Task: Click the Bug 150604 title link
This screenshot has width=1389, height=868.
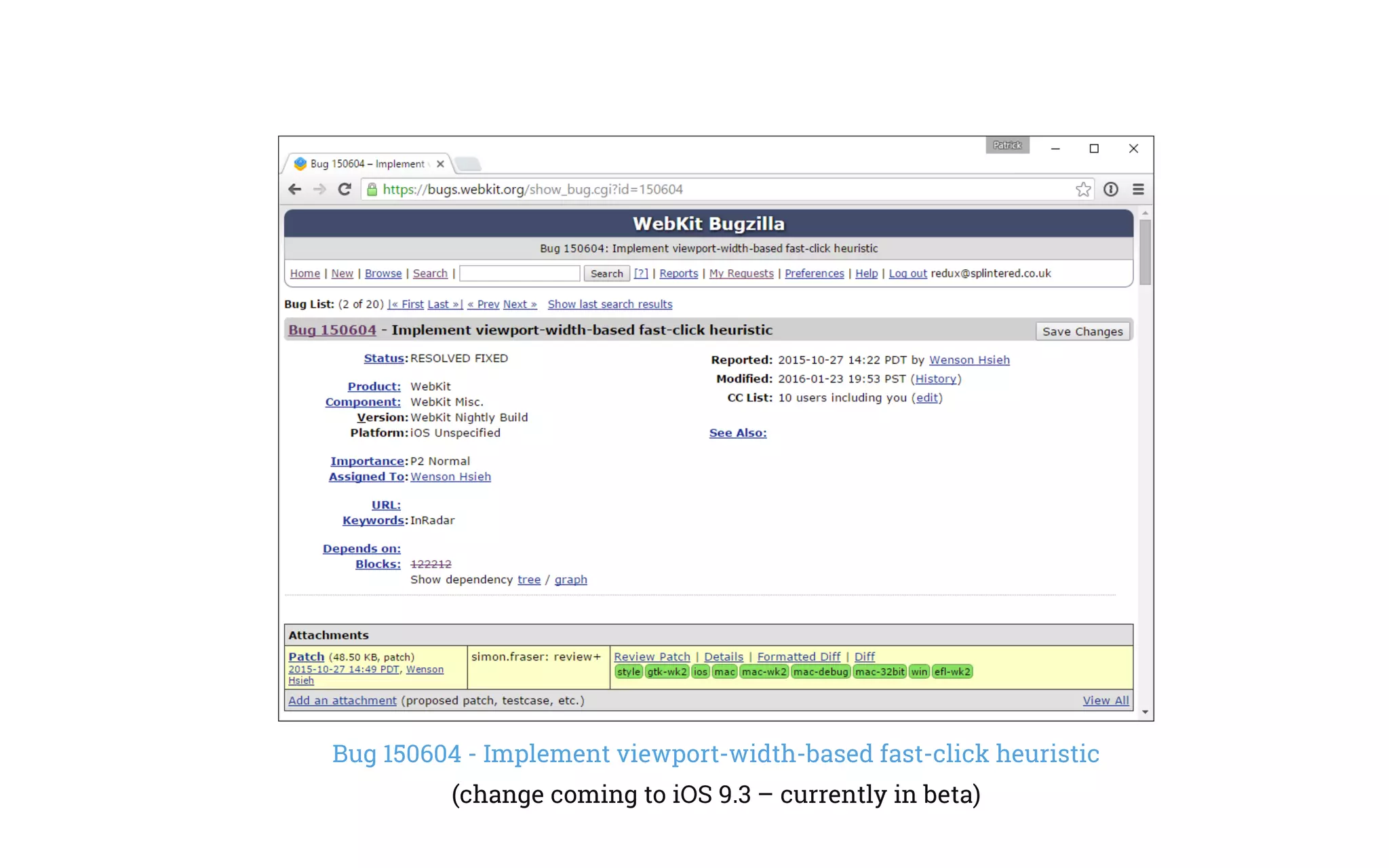Action: click(x=332, y=330)
